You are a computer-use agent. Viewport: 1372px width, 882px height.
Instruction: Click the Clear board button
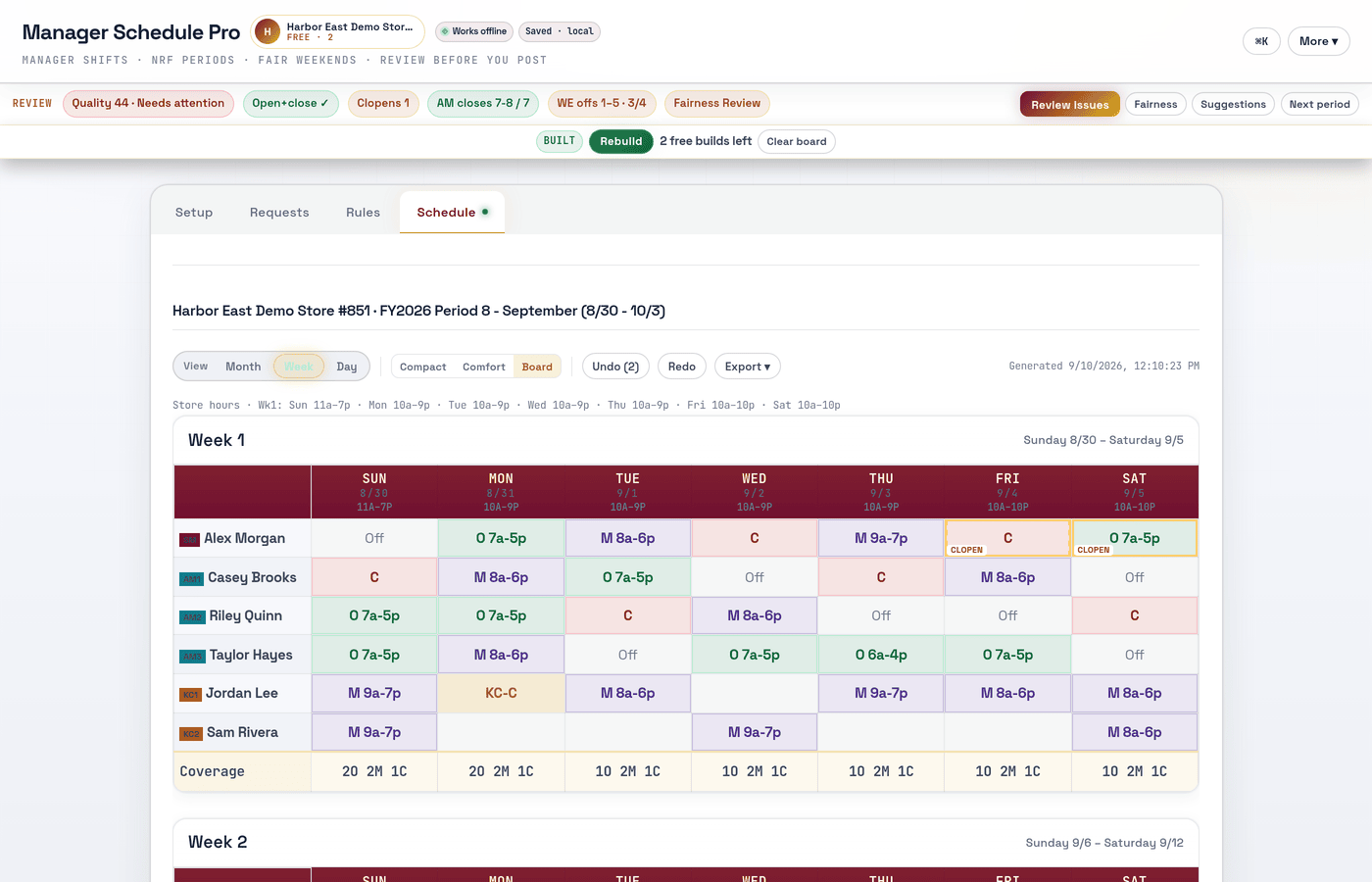coord(796,141)
